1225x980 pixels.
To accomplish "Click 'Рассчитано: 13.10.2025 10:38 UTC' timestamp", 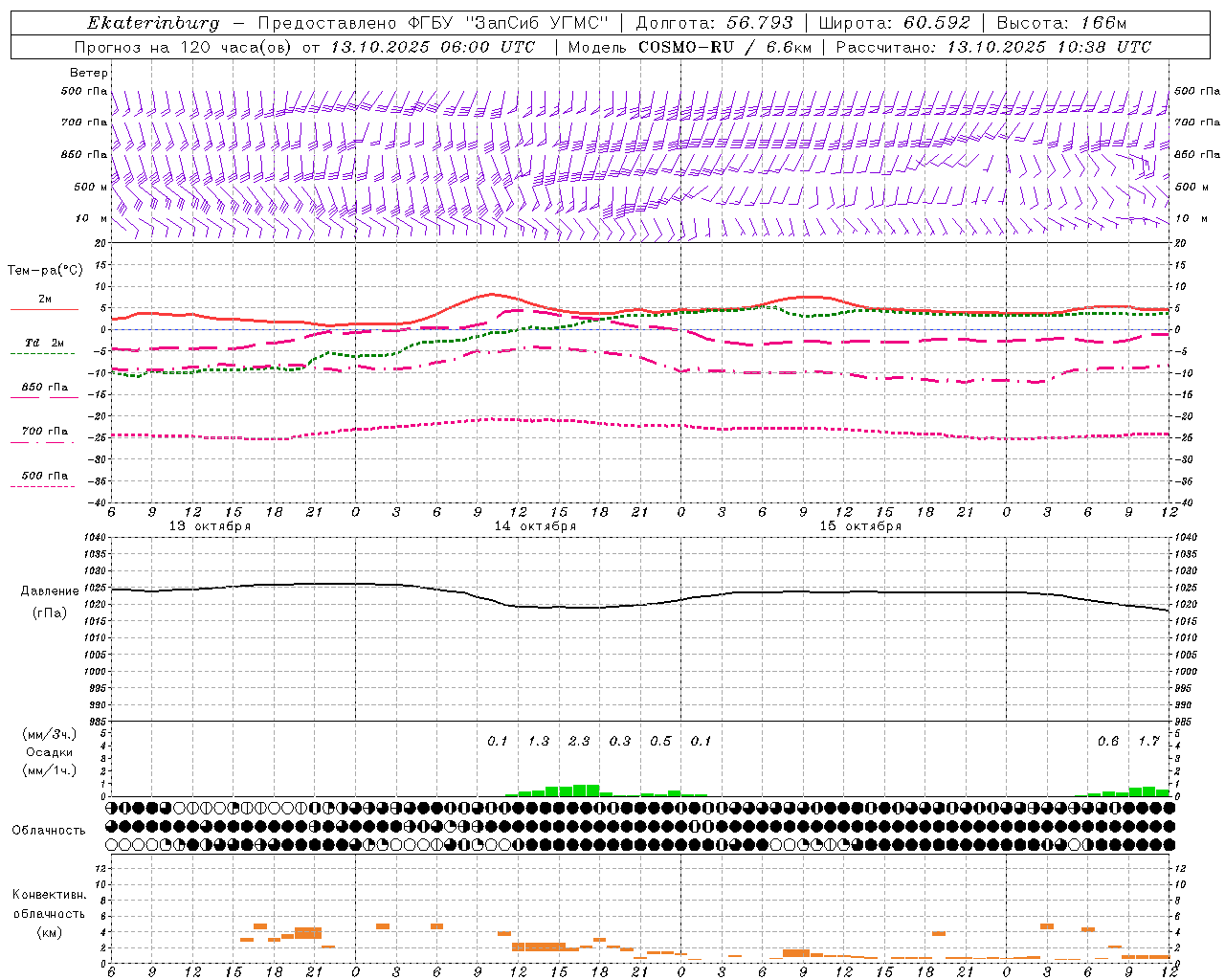I will [x=993, y=47].
